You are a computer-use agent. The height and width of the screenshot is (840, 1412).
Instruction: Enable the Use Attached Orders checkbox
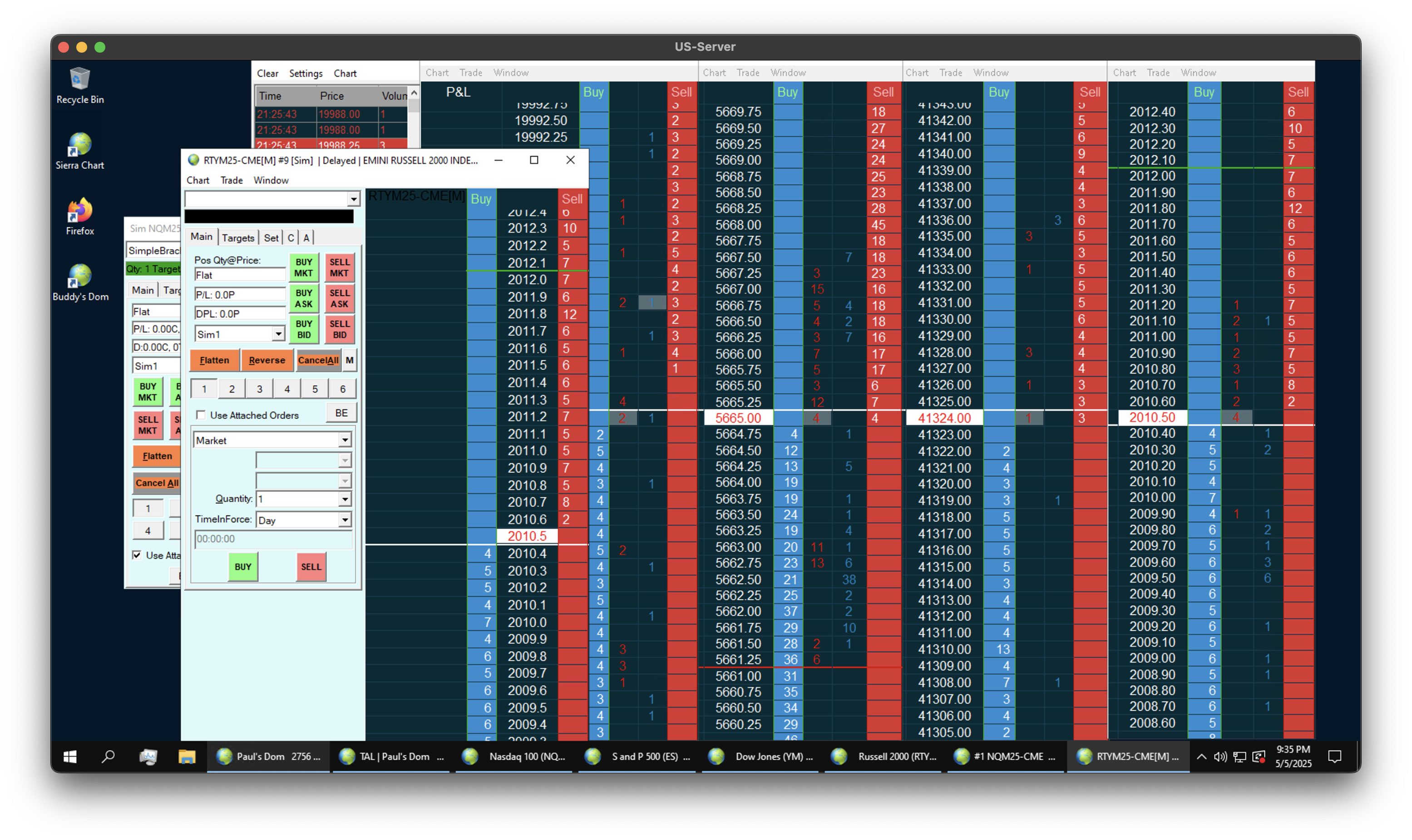point(201,415)
